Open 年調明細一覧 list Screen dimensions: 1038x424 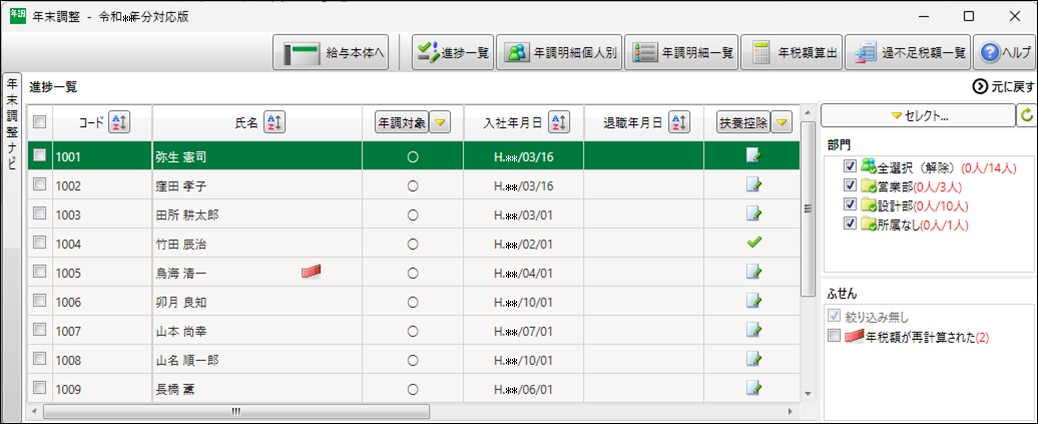click(x=682, y=53)
